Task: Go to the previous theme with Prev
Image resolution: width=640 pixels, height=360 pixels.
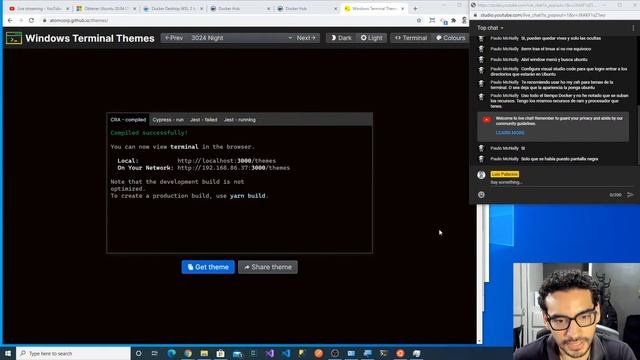Action: (x=174, y=38)
